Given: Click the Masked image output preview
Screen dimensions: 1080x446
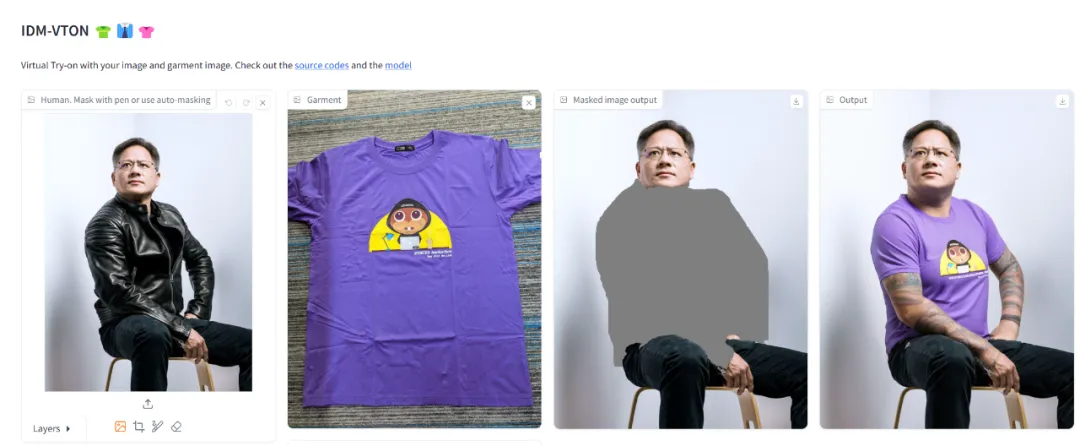Looking at the screenshot, I should coord(681,259).
